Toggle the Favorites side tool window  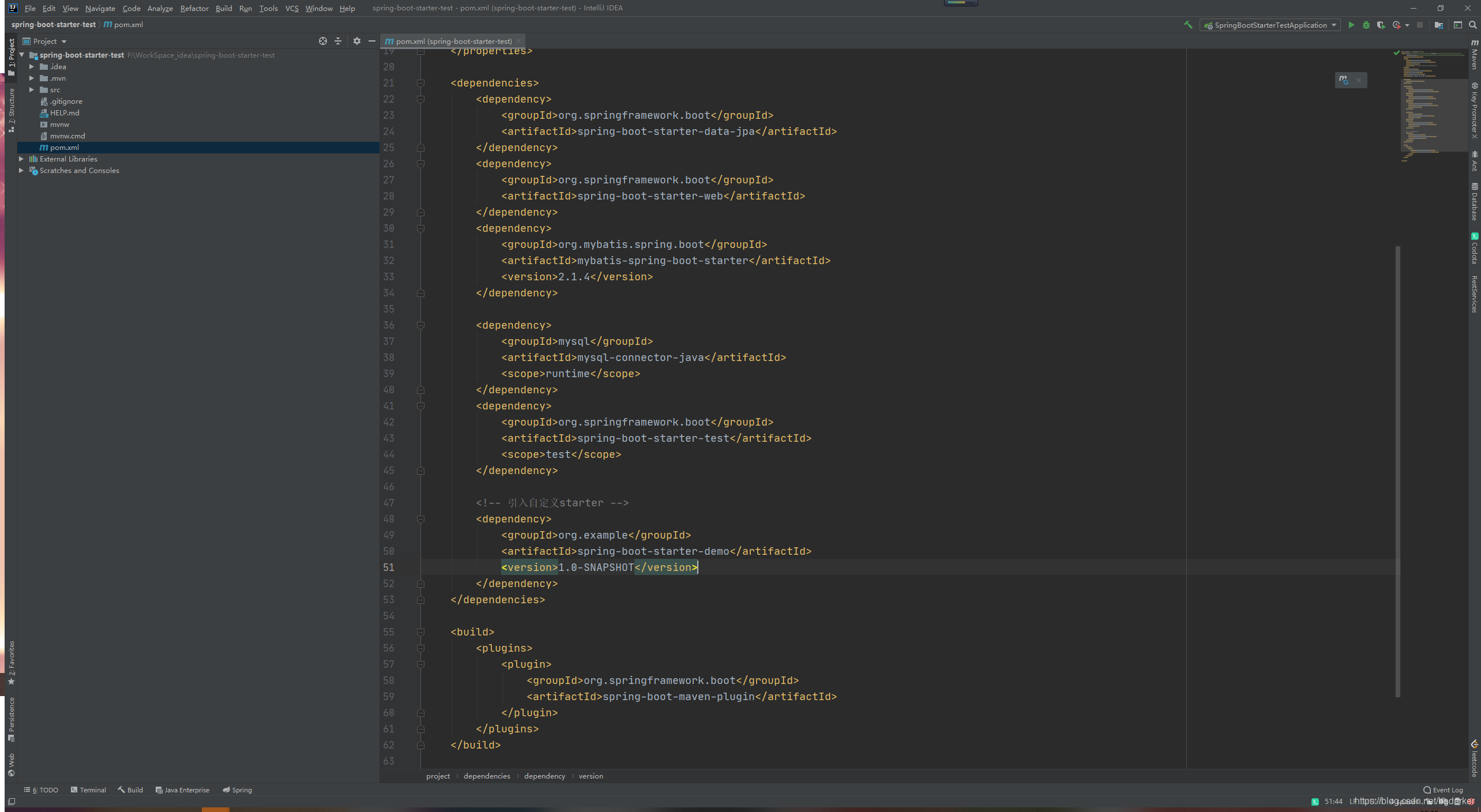pyautogui.click(x=11, y=663)
